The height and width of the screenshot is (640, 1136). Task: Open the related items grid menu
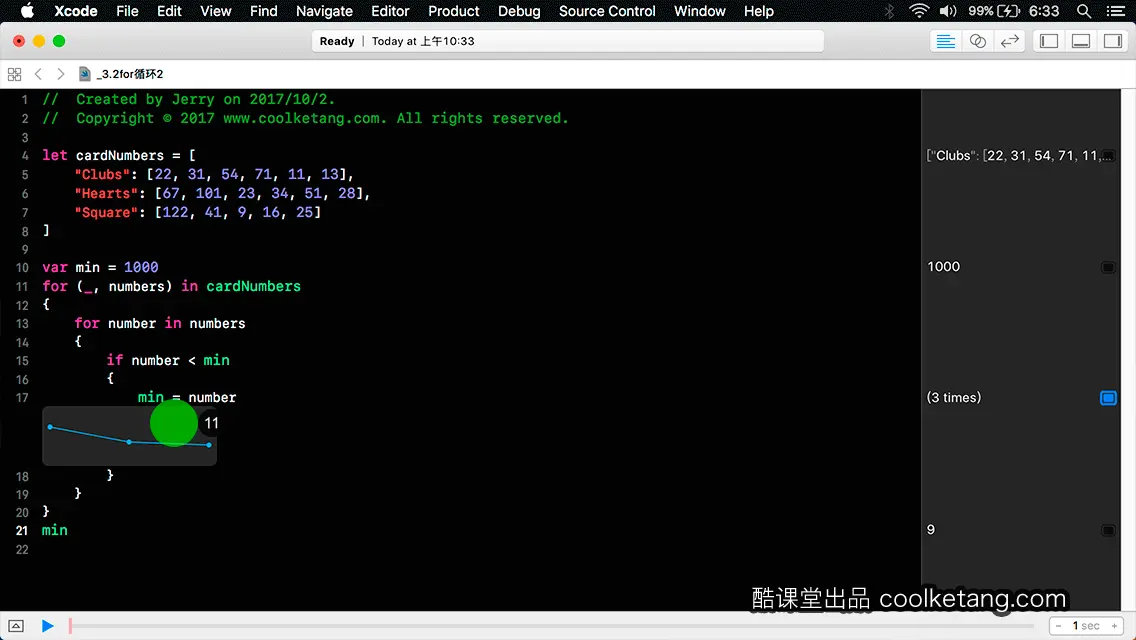[x=14, y=74]
